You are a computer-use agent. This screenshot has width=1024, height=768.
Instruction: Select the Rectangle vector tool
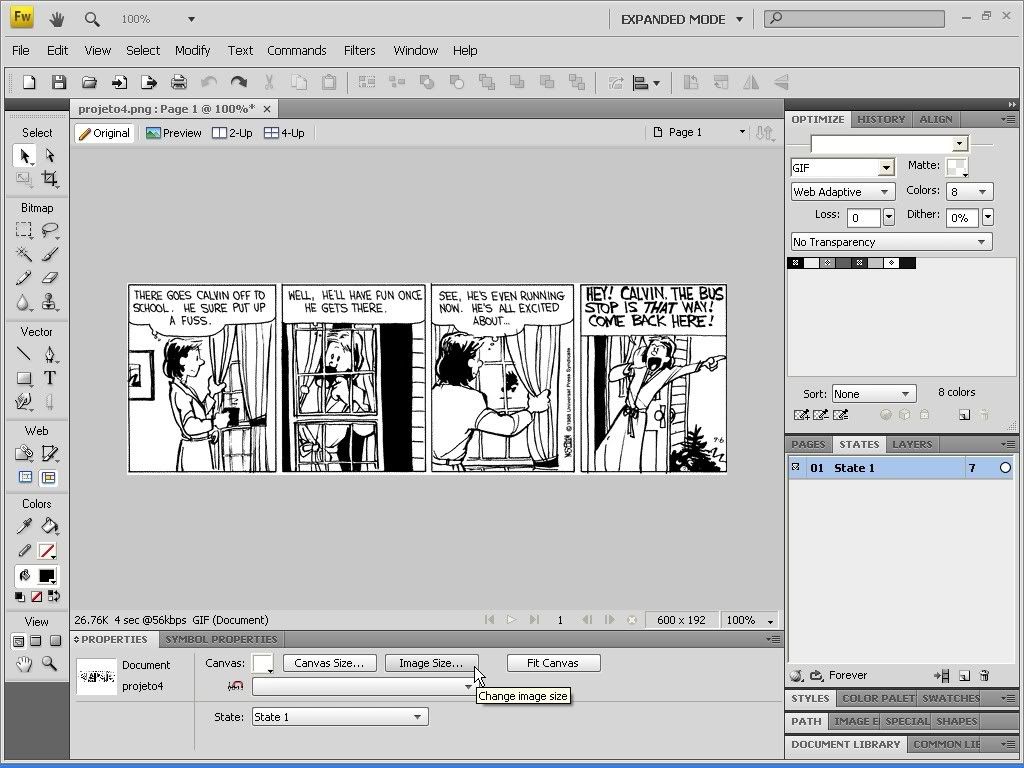click(x=24, y=378)
